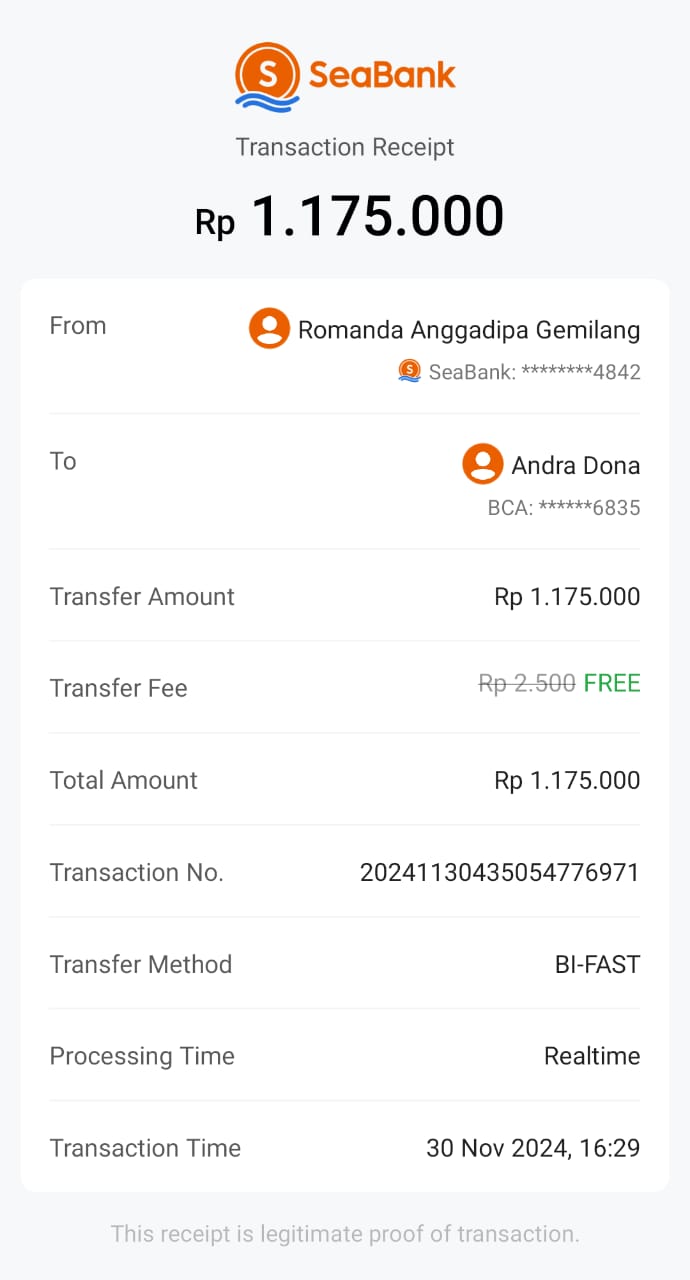Click the Transaction No. label

pos(137,873)
